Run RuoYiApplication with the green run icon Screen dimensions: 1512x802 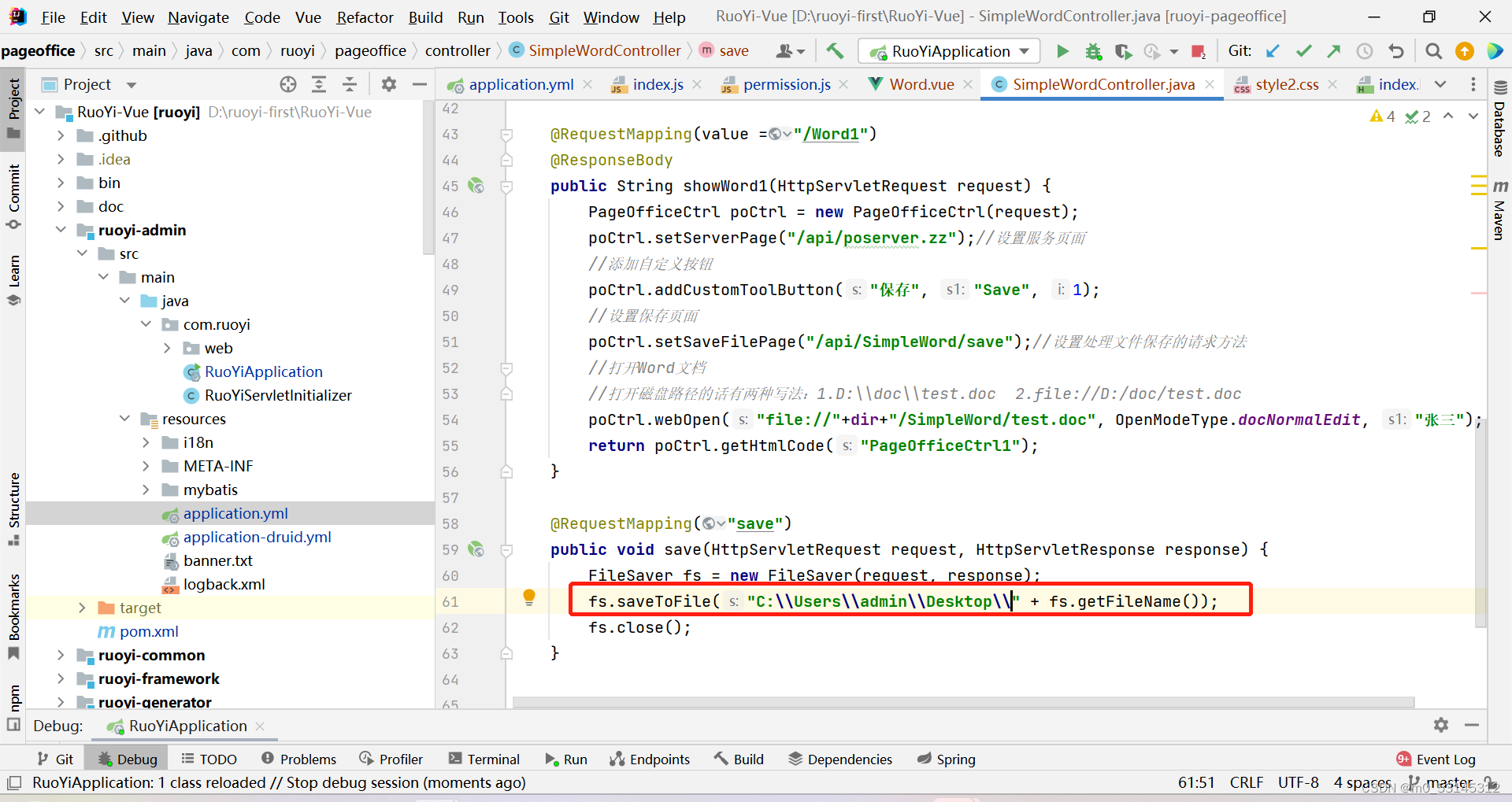pyautogui.click(x=1062, y=50)
